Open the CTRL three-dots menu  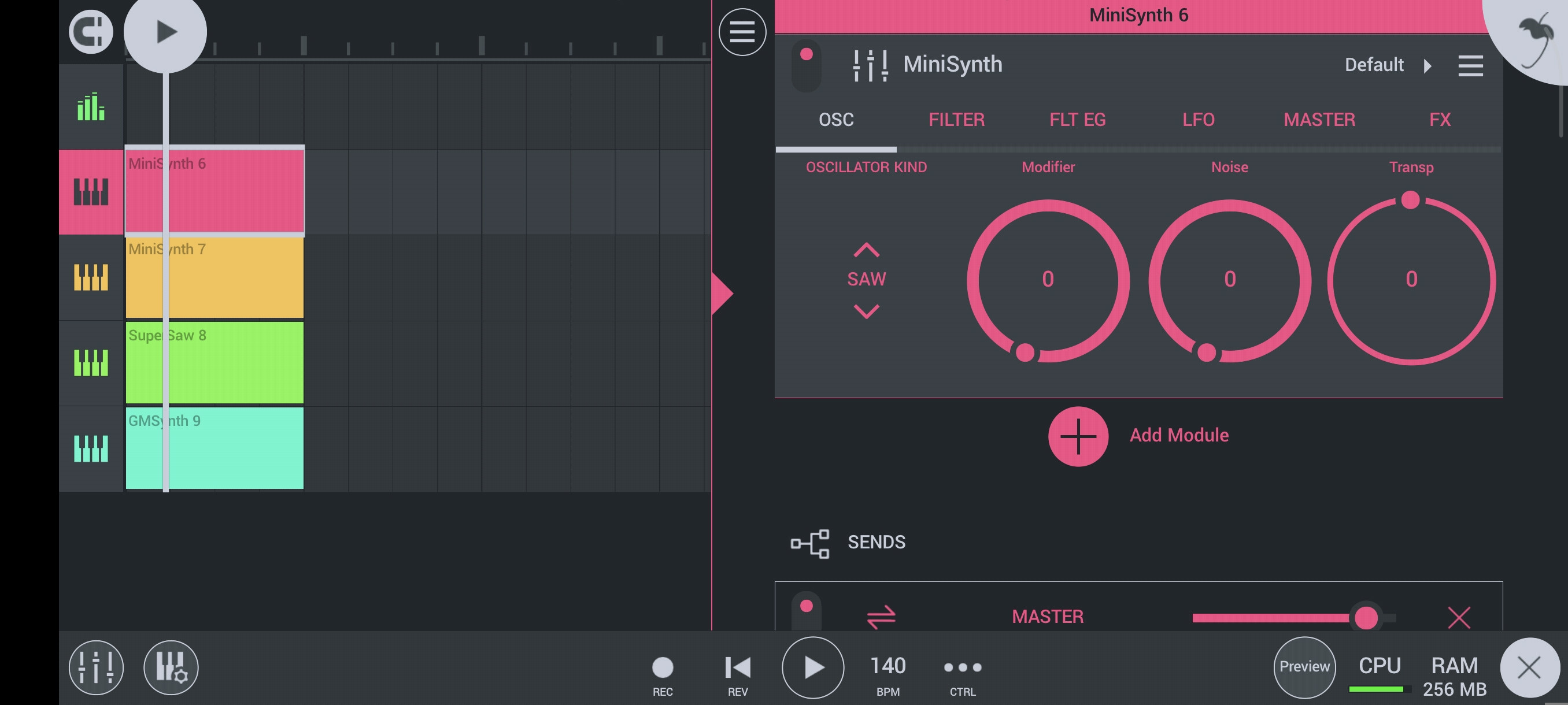[x=962, y=674]
